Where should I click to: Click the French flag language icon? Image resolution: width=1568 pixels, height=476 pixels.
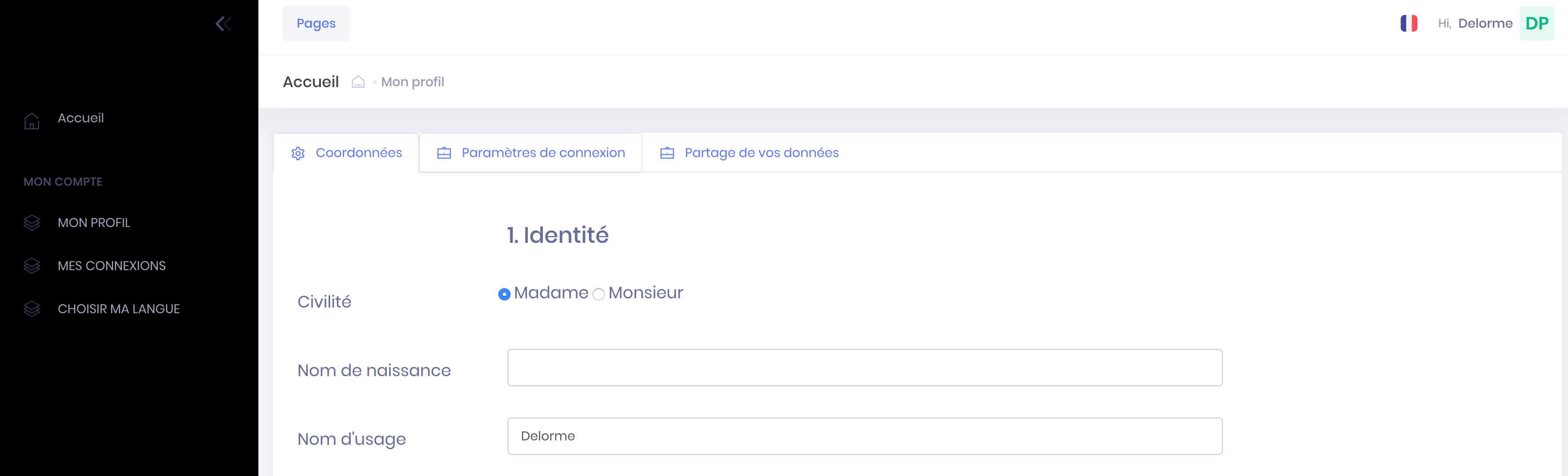coord(1409,24)
